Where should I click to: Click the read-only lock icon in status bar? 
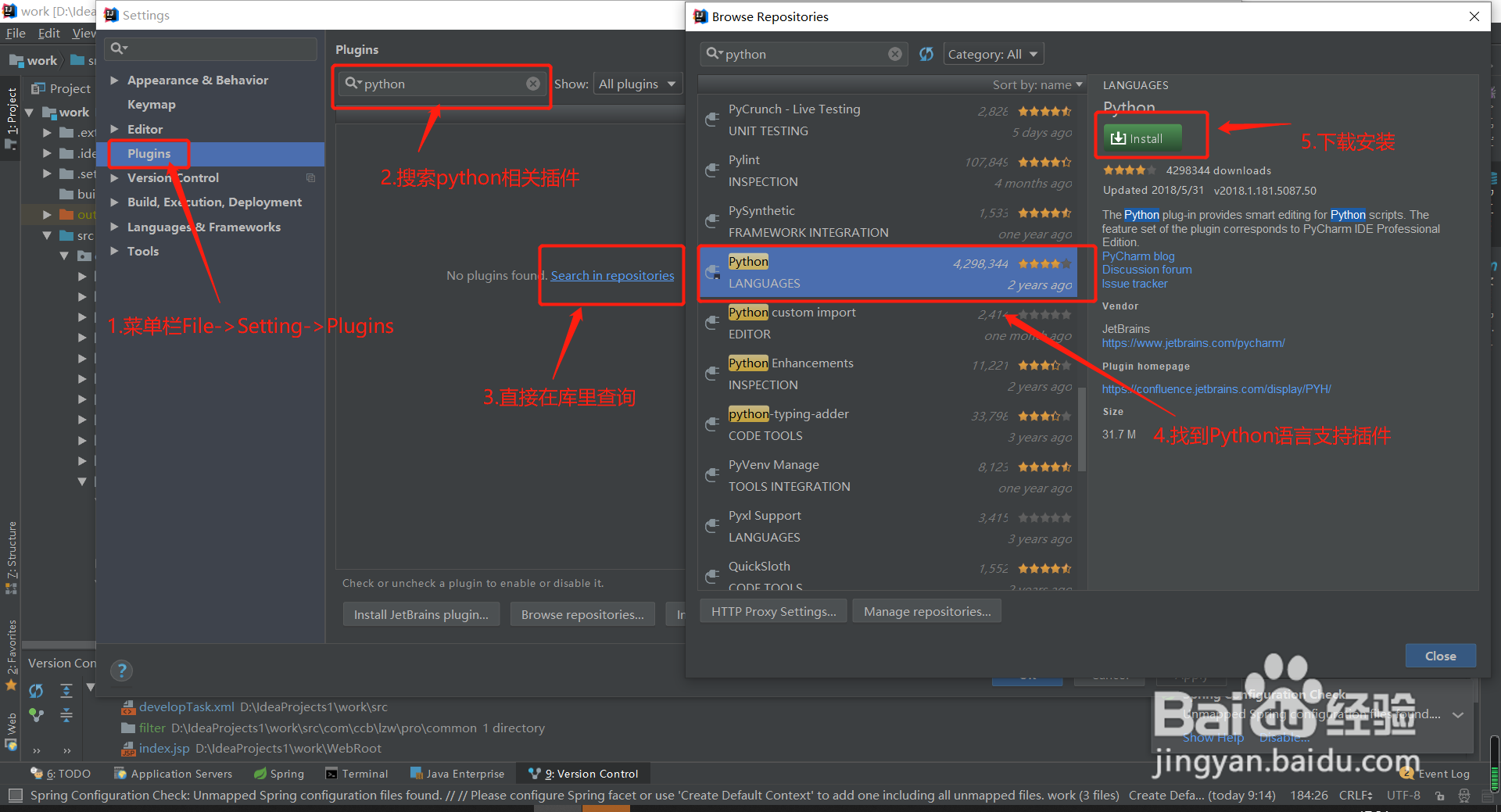point(1440,796)
